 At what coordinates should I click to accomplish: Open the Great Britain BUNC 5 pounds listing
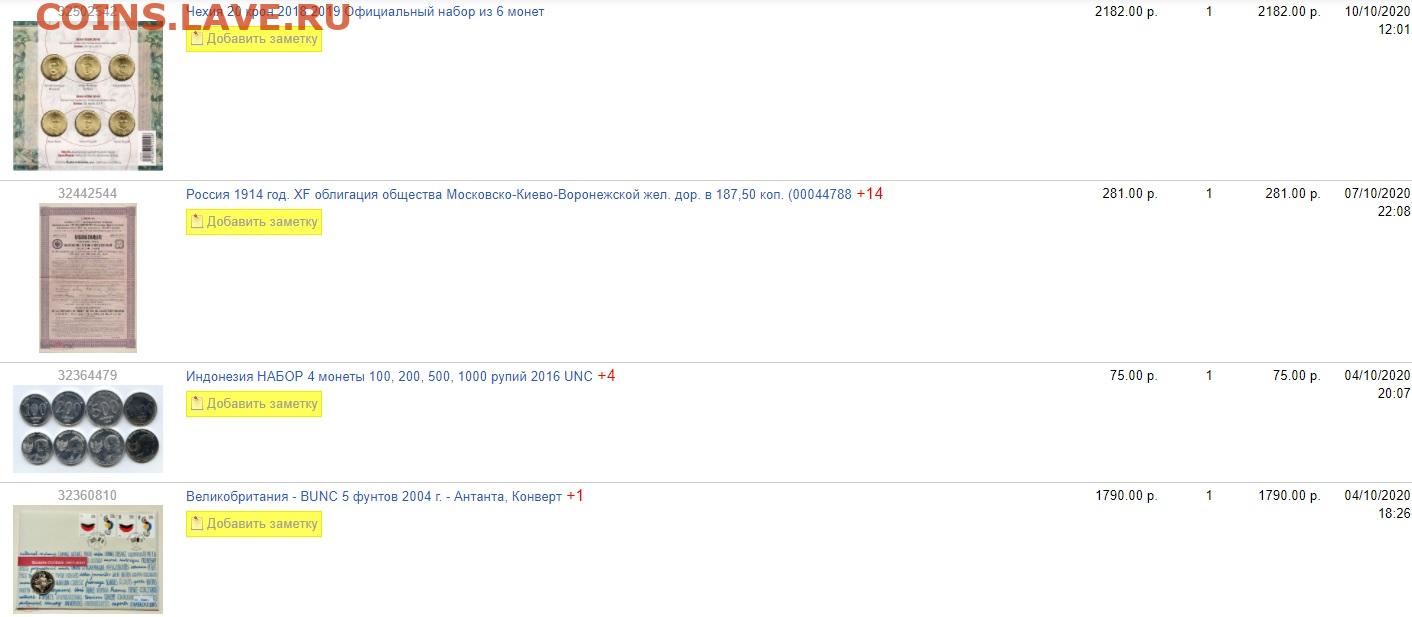(x=374, y=496)
